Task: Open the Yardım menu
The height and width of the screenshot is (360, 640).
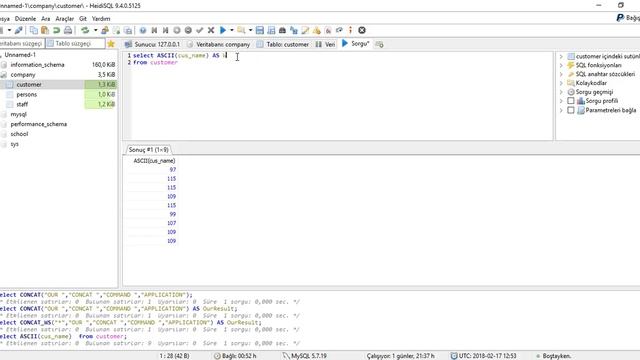Action: pyautogui.click(x=101, y=19)
